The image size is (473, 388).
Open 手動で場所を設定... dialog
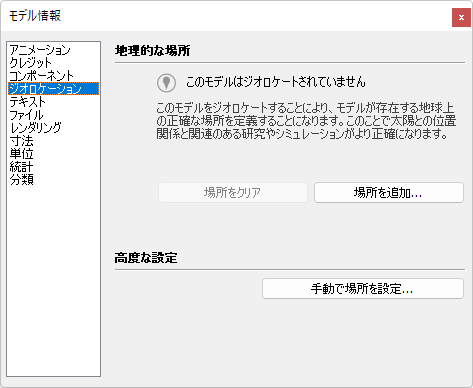363,289
